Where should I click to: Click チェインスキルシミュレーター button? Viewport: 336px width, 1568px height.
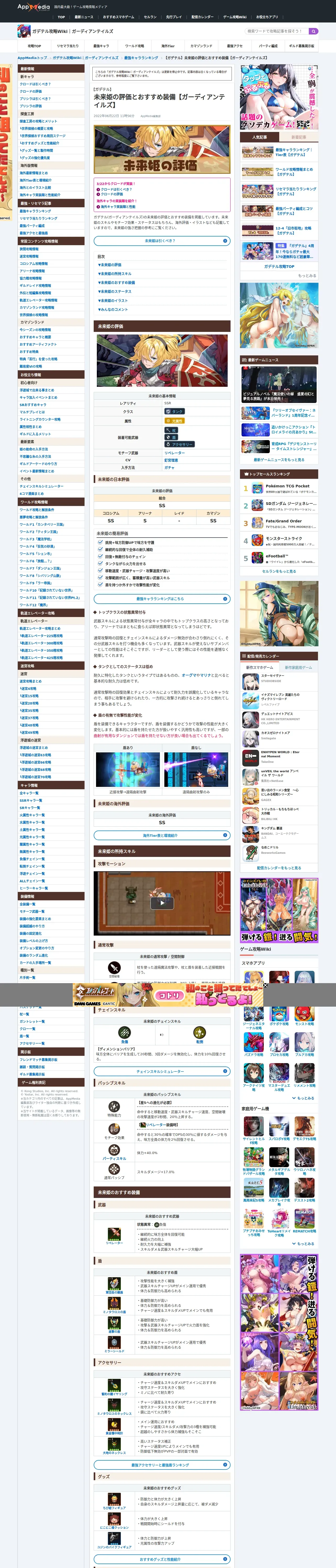pyautogui.click(x=162, y=1071)
